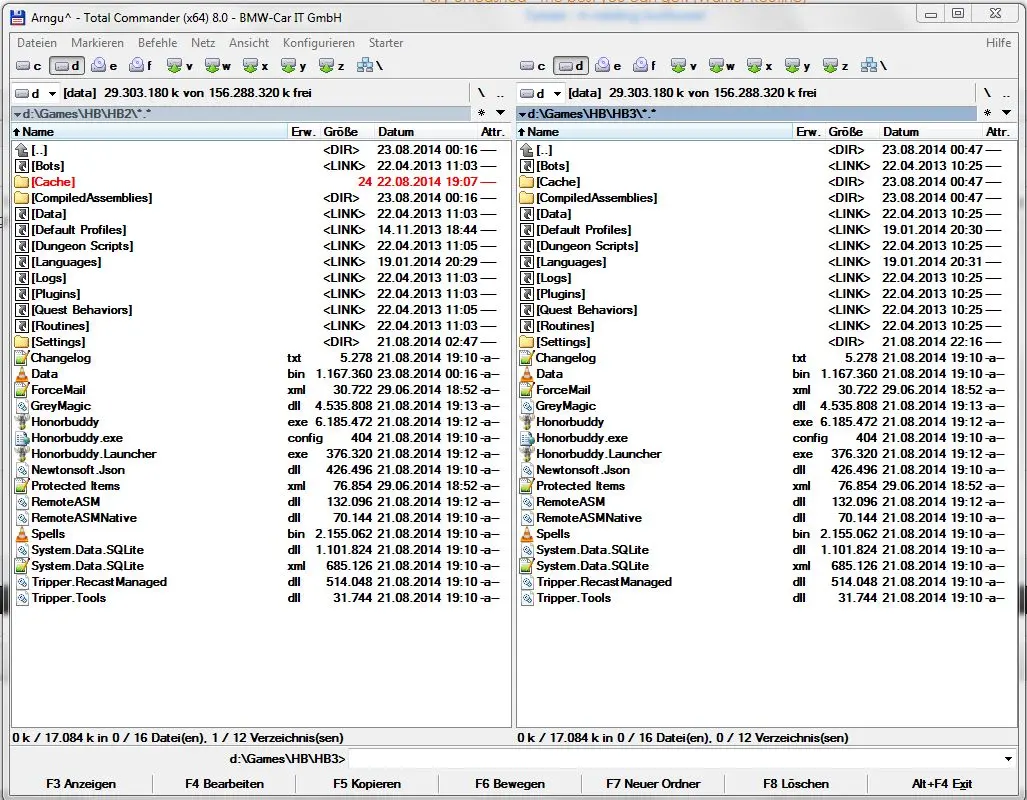
Task: Select drive e in right panel drive bar
Action: [608, 66]
